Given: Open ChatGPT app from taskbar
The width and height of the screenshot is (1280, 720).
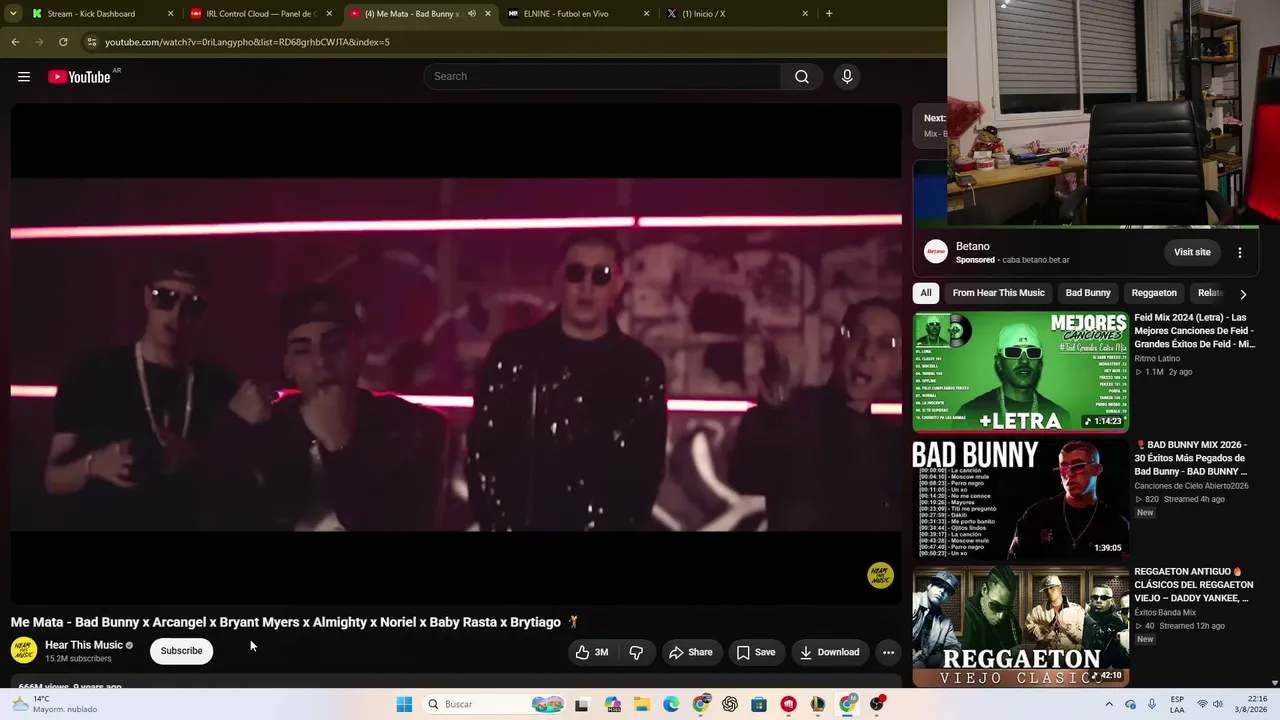Looking at the screenshot, I should pos(730,704).
